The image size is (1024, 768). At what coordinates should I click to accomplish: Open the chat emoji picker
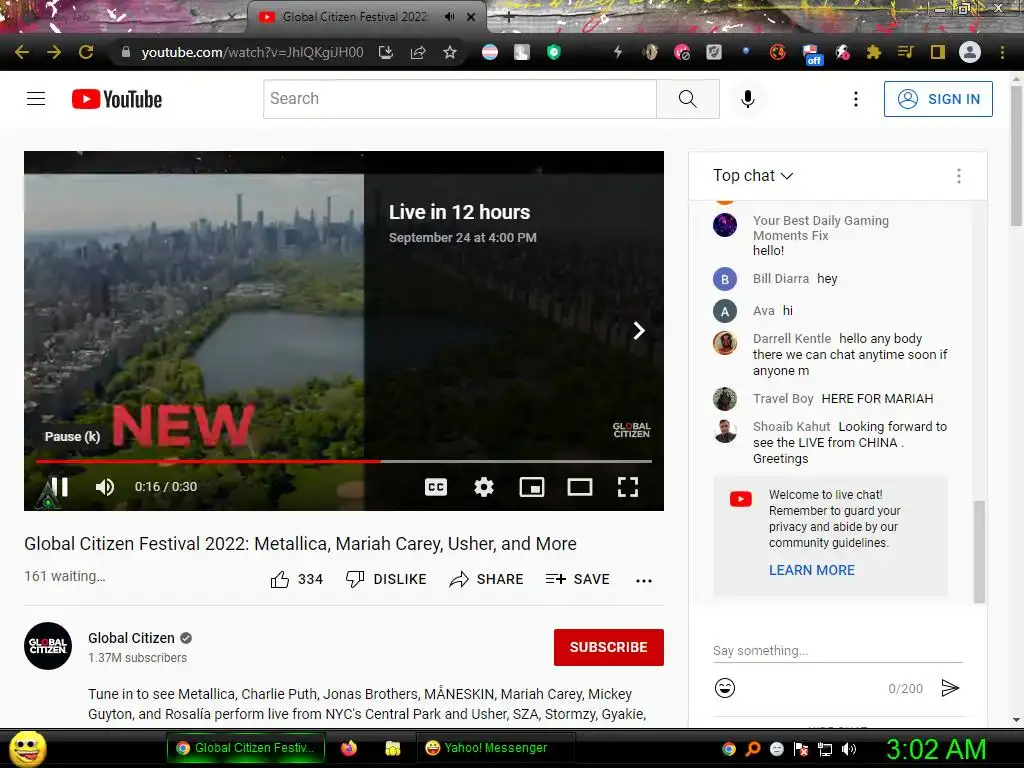725,688
